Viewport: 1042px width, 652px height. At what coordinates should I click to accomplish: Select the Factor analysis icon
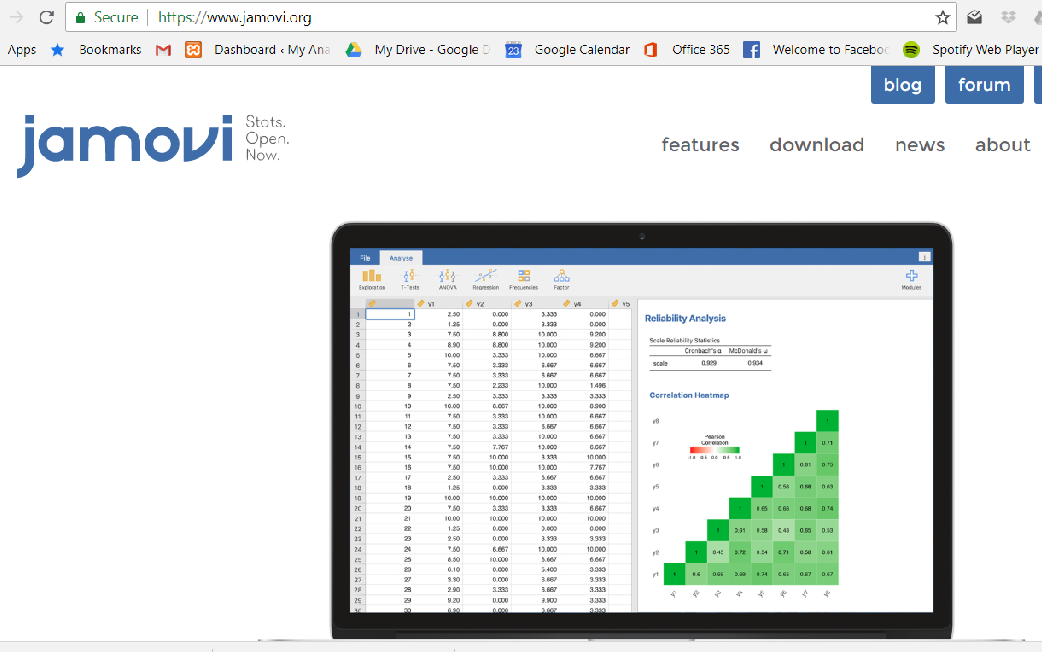561,279
